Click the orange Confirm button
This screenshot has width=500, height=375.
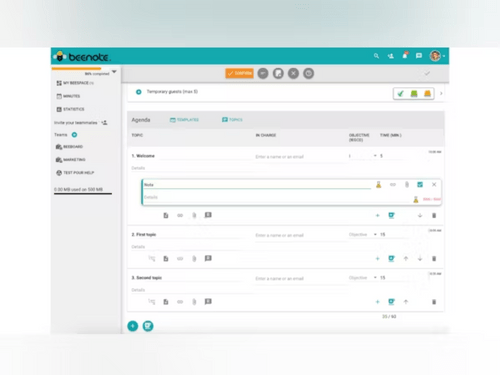[x=239, y=73]
